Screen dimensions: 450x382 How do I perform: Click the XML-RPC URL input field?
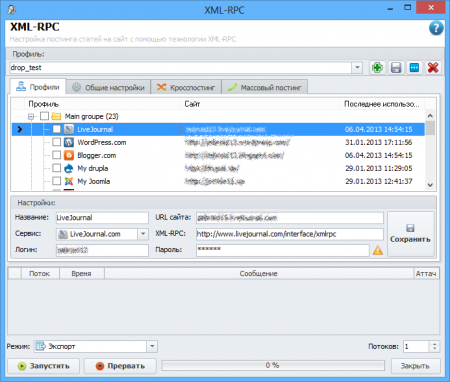[x=290, y=234]
